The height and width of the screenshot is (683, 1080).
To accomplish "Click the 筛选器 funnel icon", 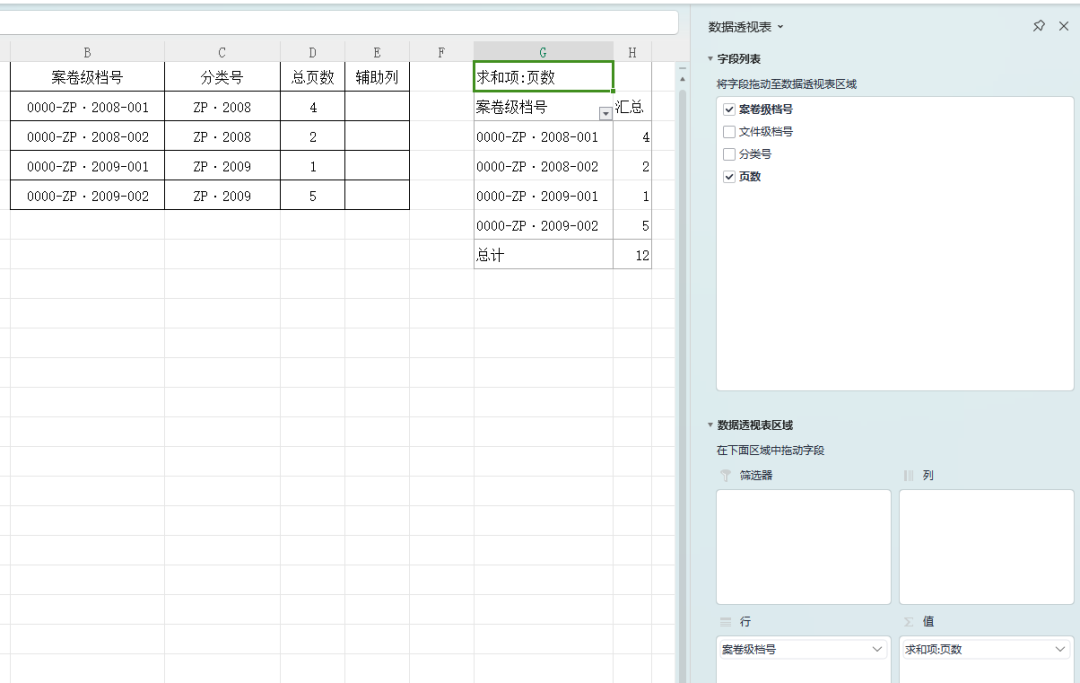I will coord(725,475).
